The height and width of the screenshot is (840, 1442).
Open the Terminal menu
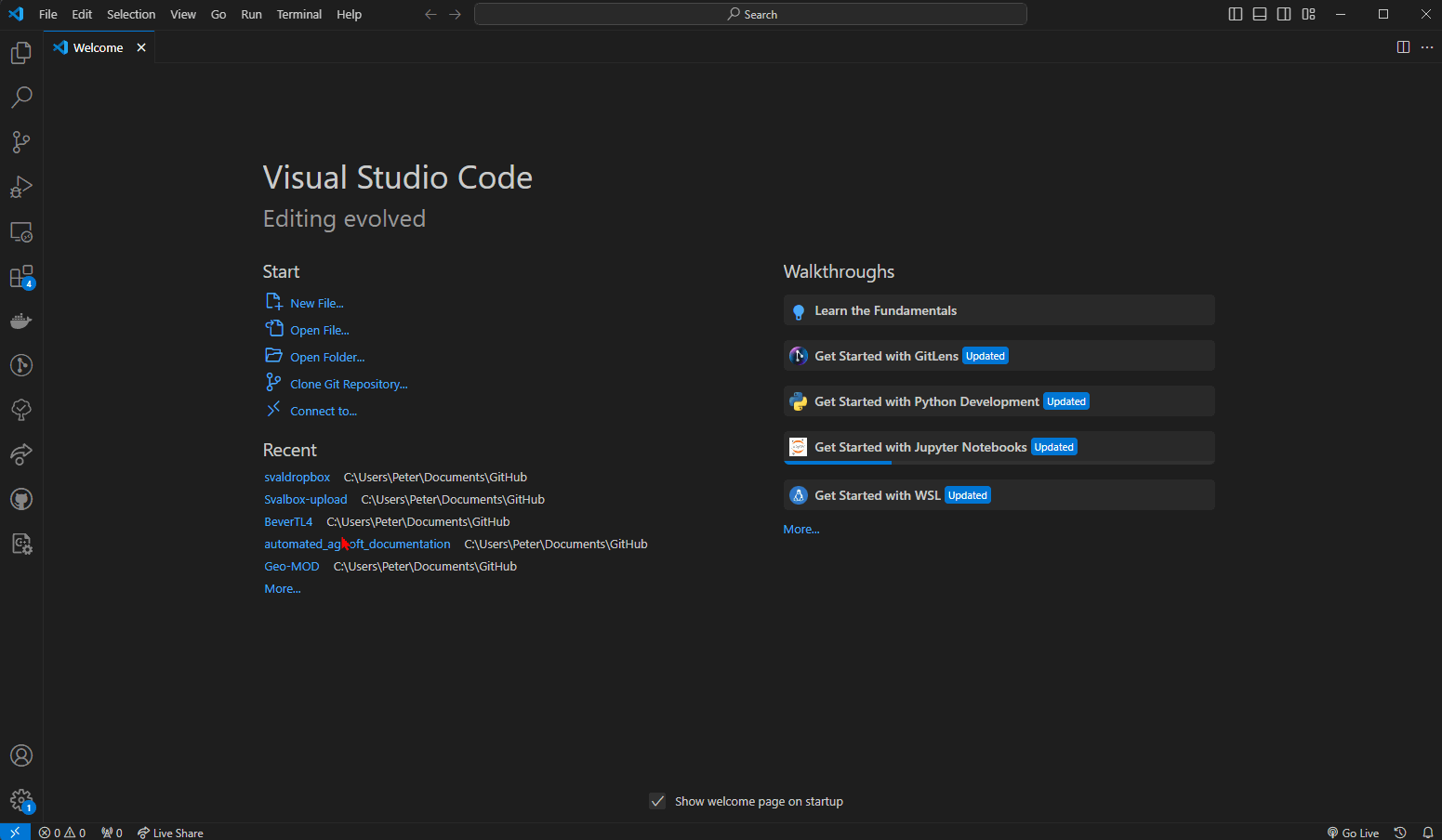[x=299, y=14]
